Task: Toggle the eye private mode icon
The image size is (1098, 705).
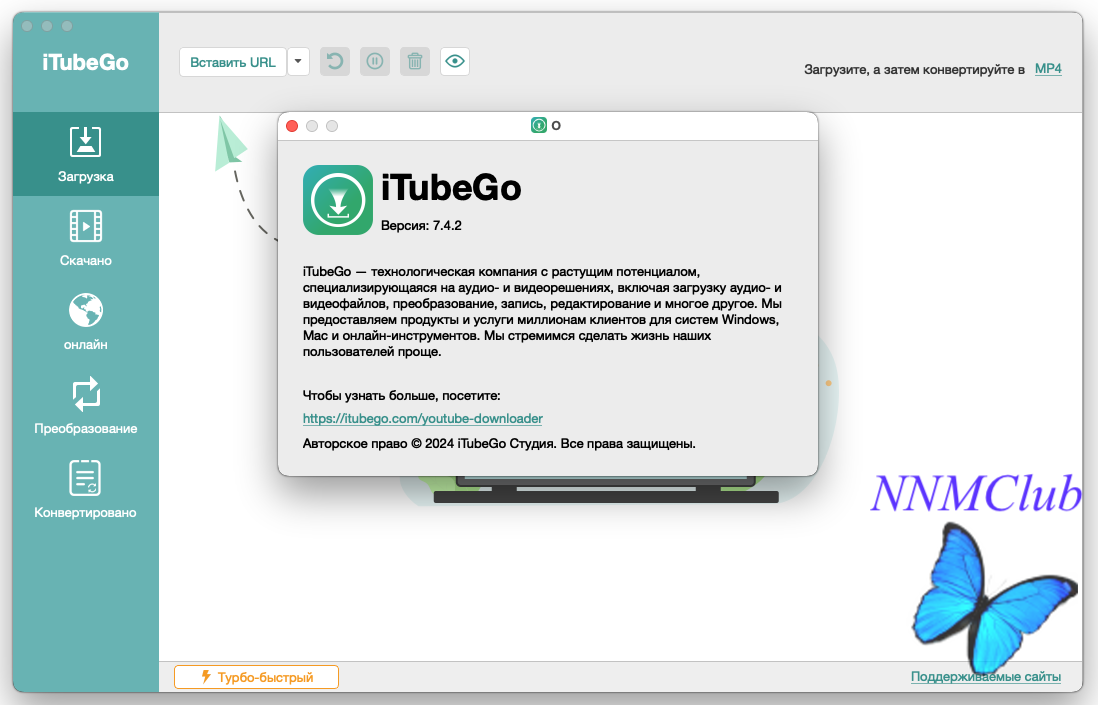Action: [x=454, y=62]
